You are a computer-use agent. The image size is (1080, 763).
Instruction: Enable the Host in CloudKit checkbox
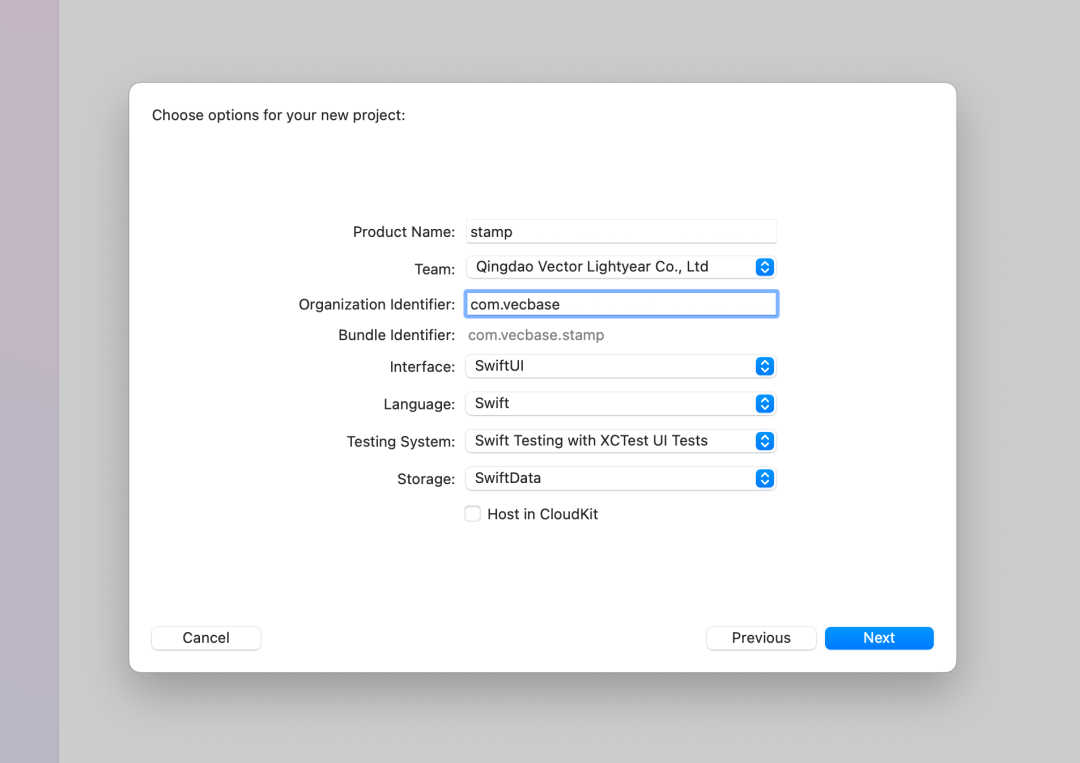click(x=473, y=514)
